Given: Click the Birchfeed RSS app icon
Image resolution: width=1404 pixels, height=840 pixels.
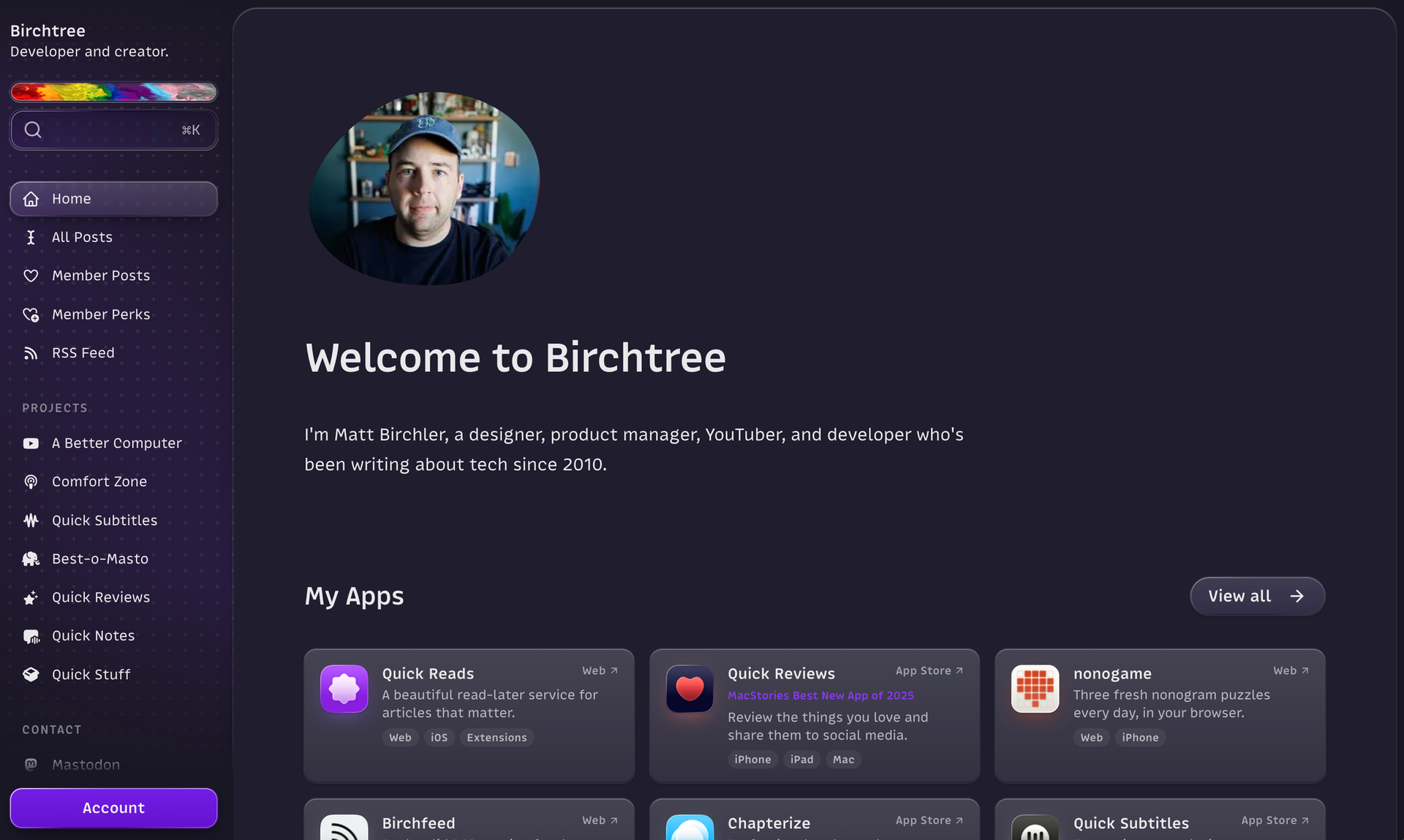Looking at the screenshot, I should click(344, 828).
